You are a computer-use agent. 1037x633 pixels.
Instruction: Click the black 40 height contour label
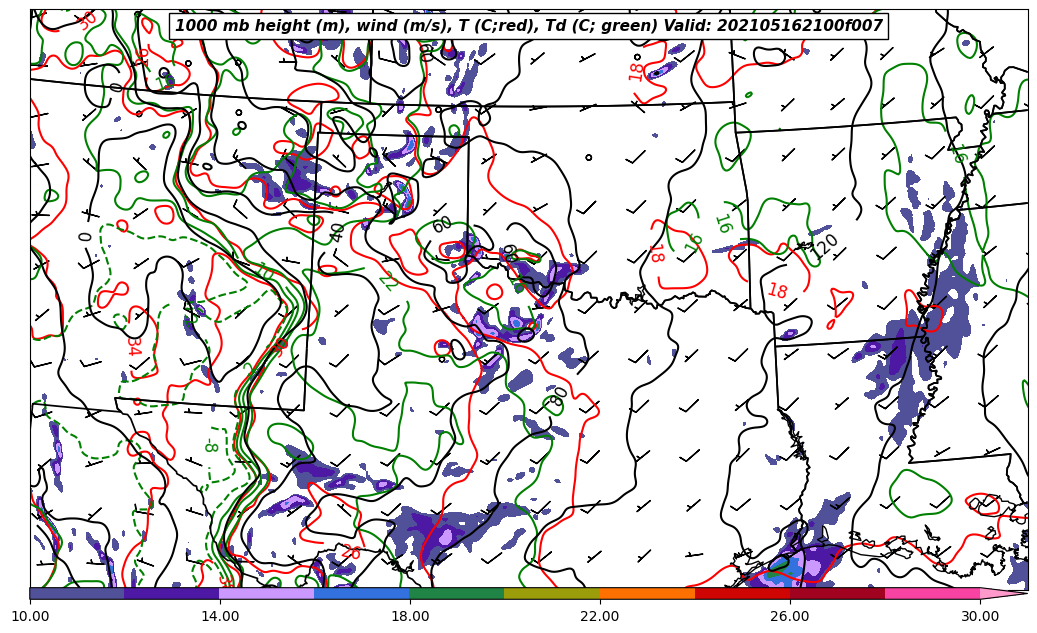[x=337, y=233]
